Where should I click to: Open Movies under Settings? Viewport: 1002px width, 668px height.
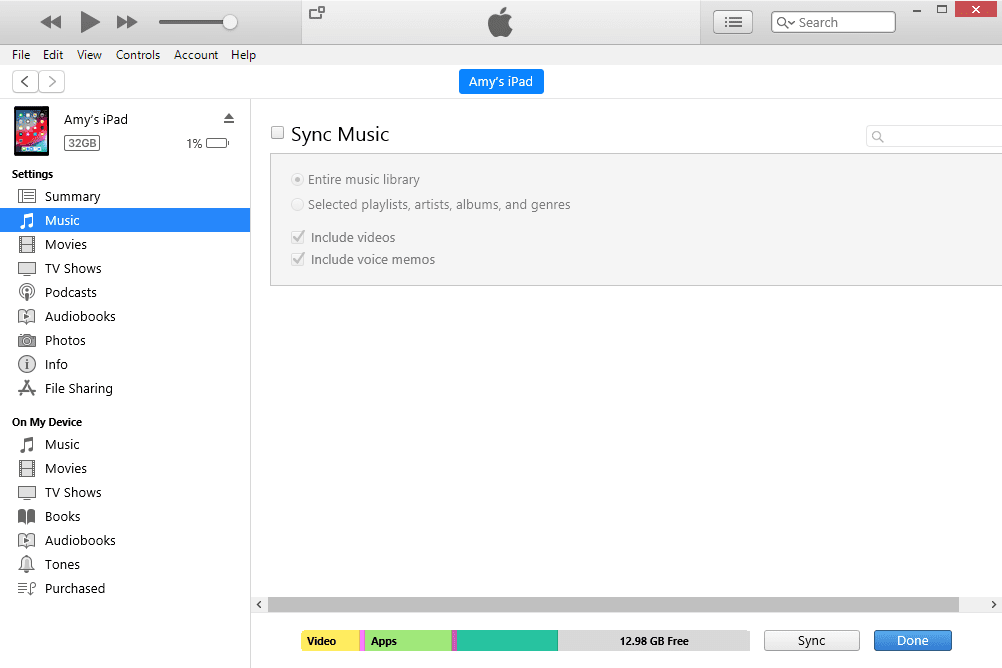pos(125,244)
